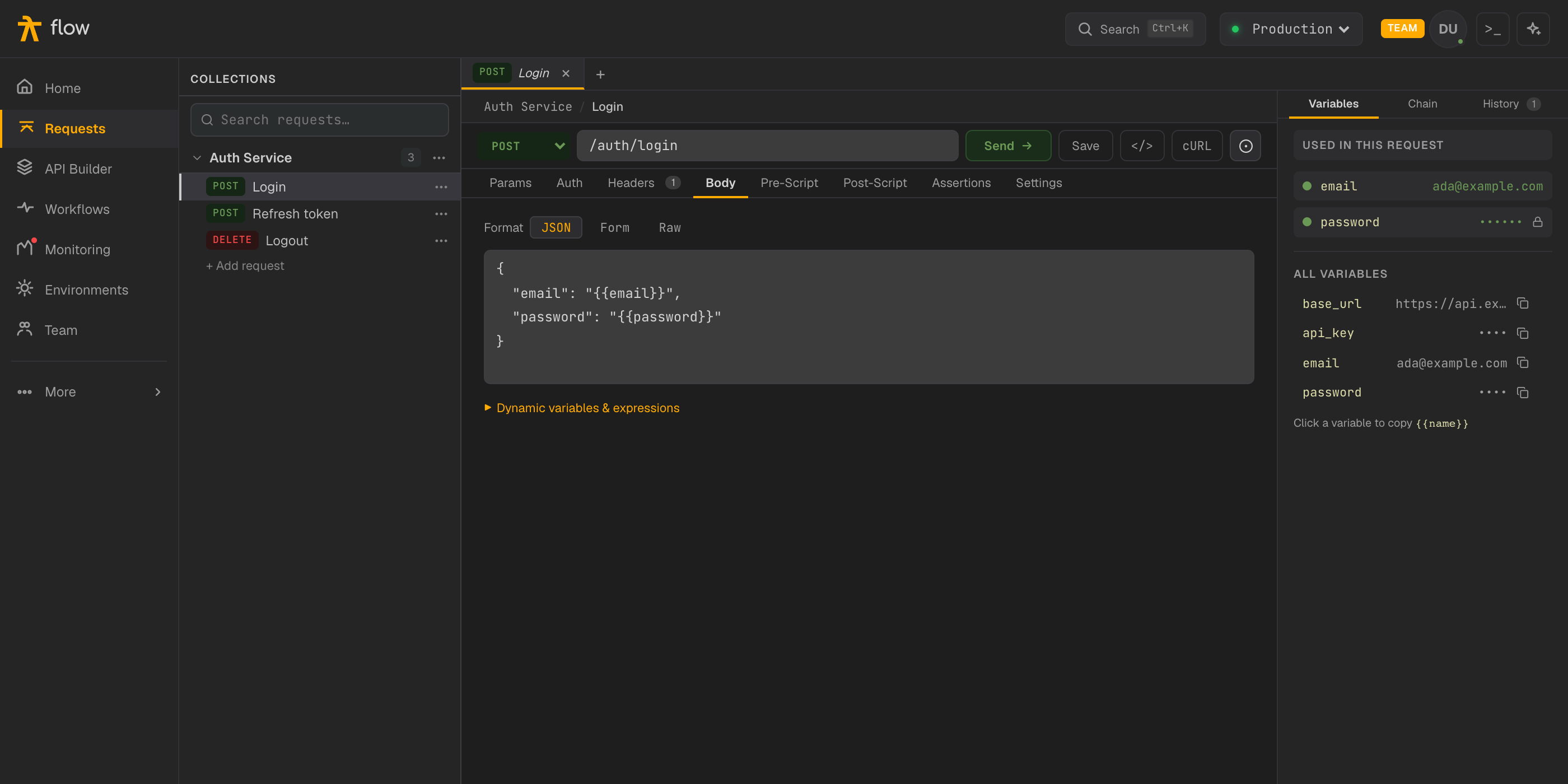Save the request
The image size is (1568, 784).
pyautogui.click(x=1085, y=146)
